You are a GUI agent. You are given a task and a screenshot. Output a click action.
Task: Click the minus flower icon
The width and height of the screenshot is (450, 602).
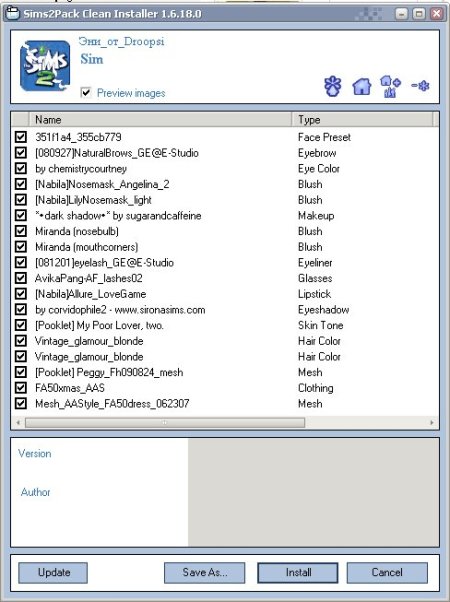click(x=420, y=86)
